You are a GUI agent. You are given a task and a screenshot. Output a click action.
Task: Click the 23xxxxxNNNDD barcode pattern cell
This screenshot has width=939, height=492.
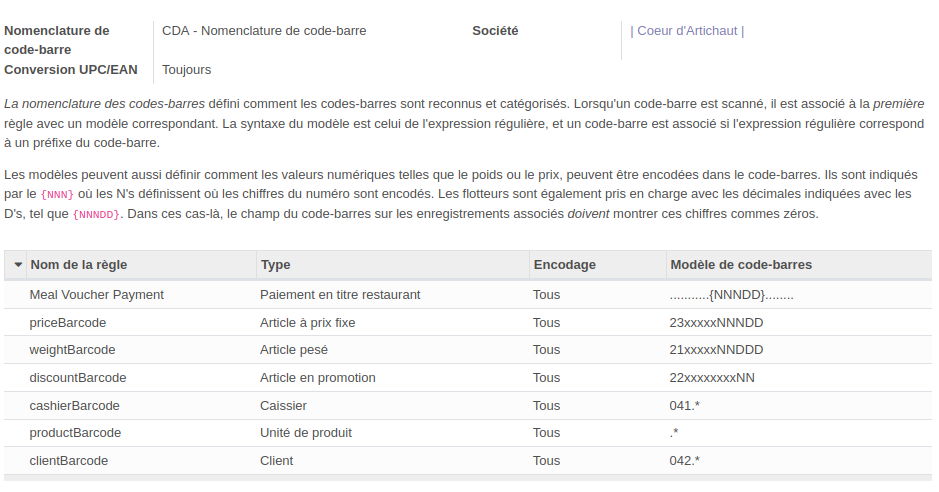click(716, 323)
